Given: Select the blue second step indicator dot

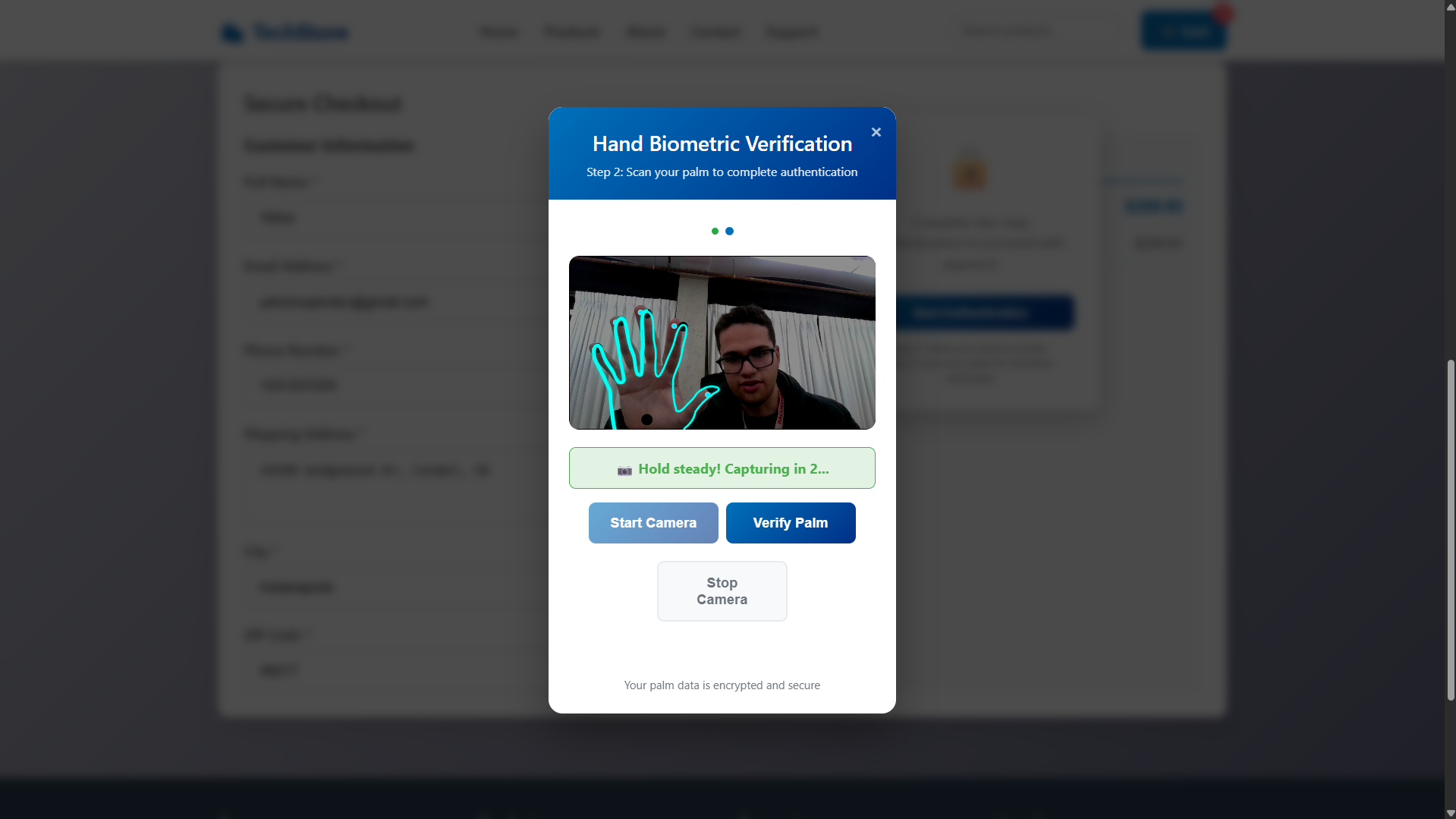Looking at the screenshot, I should 729,232.
